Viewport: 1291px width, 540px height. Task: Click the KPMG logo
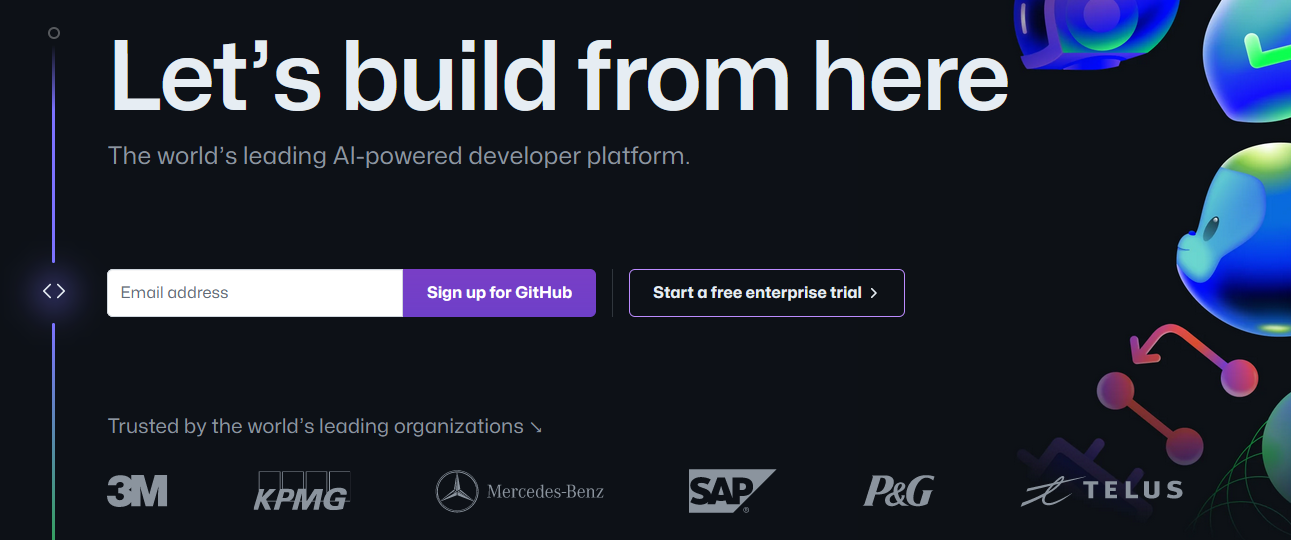point(301,491)
